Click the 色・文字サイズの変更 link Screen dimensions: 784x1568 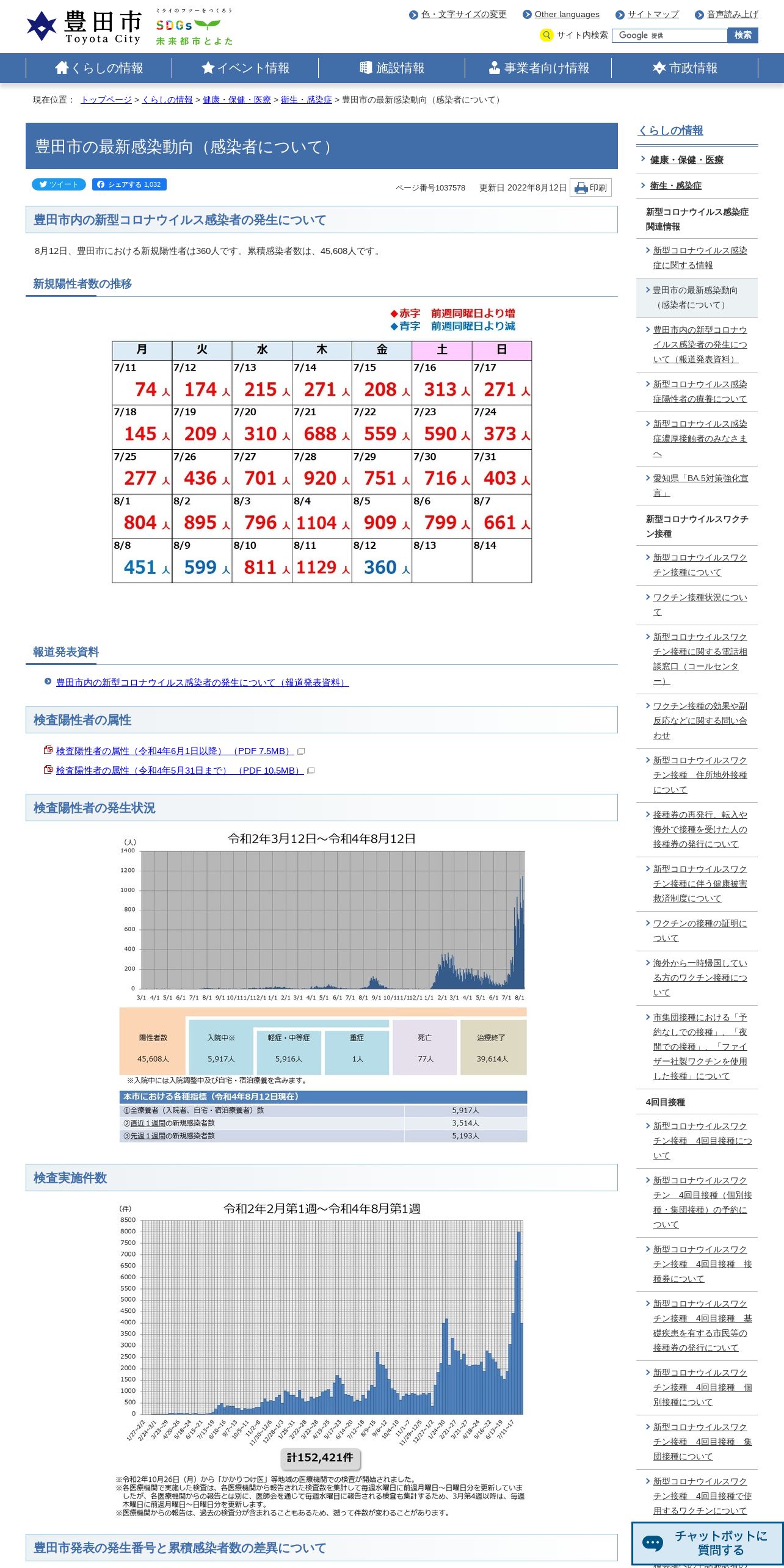coord(464,14)
